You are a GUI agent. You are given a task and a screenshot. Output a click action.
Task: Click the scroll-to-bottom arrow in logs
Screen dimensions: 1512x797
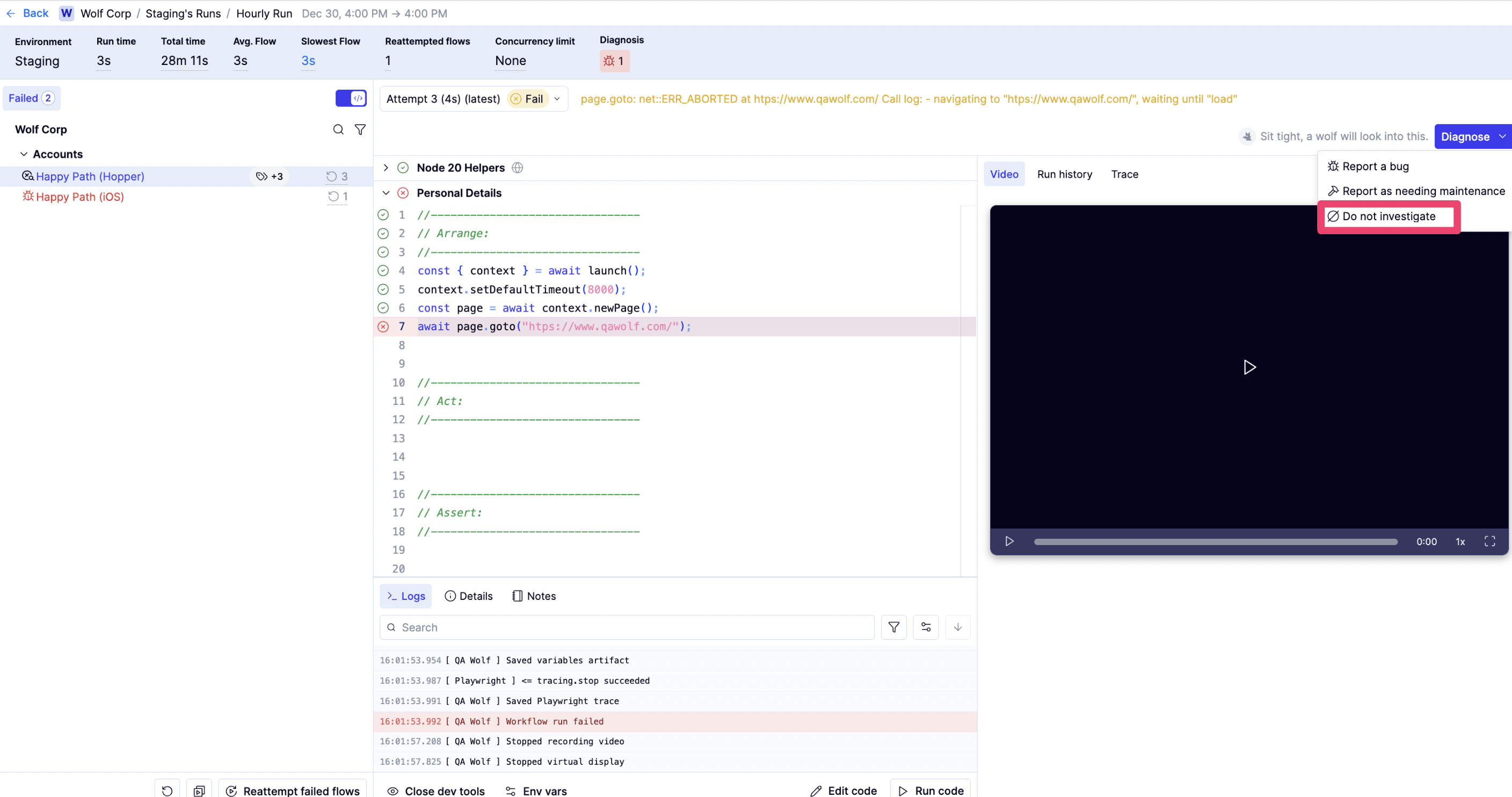pyautogui.click(x=957, y=627)
